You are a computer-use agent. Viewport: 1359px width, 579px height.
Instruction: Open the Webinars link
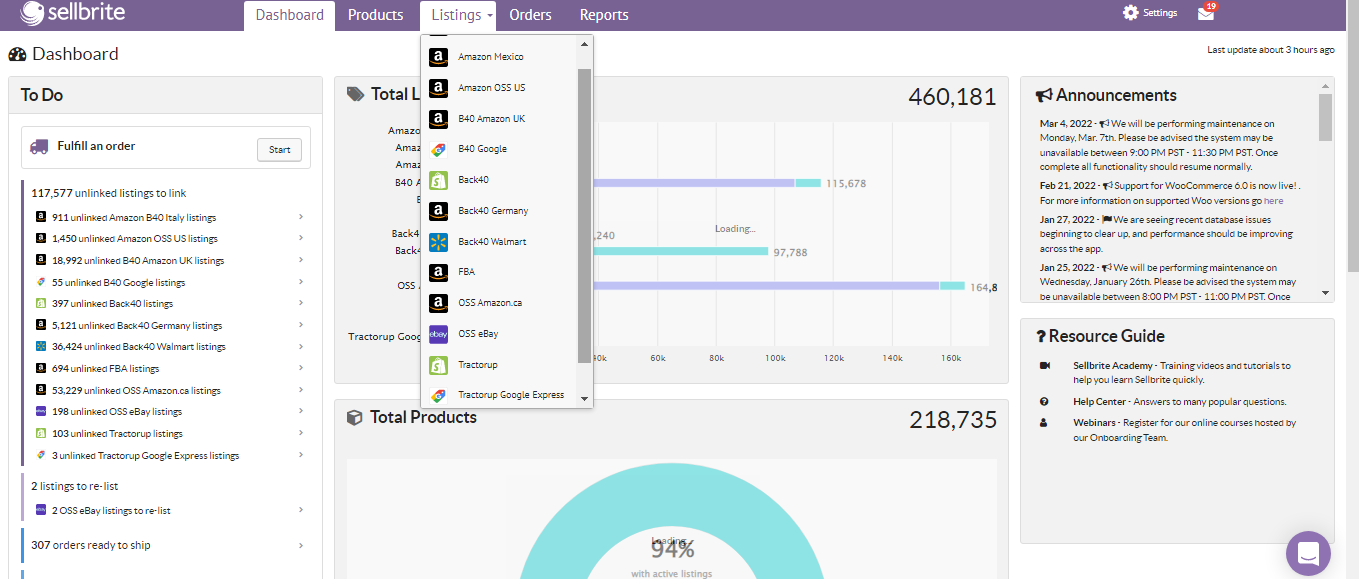[x=1094, y=423]
